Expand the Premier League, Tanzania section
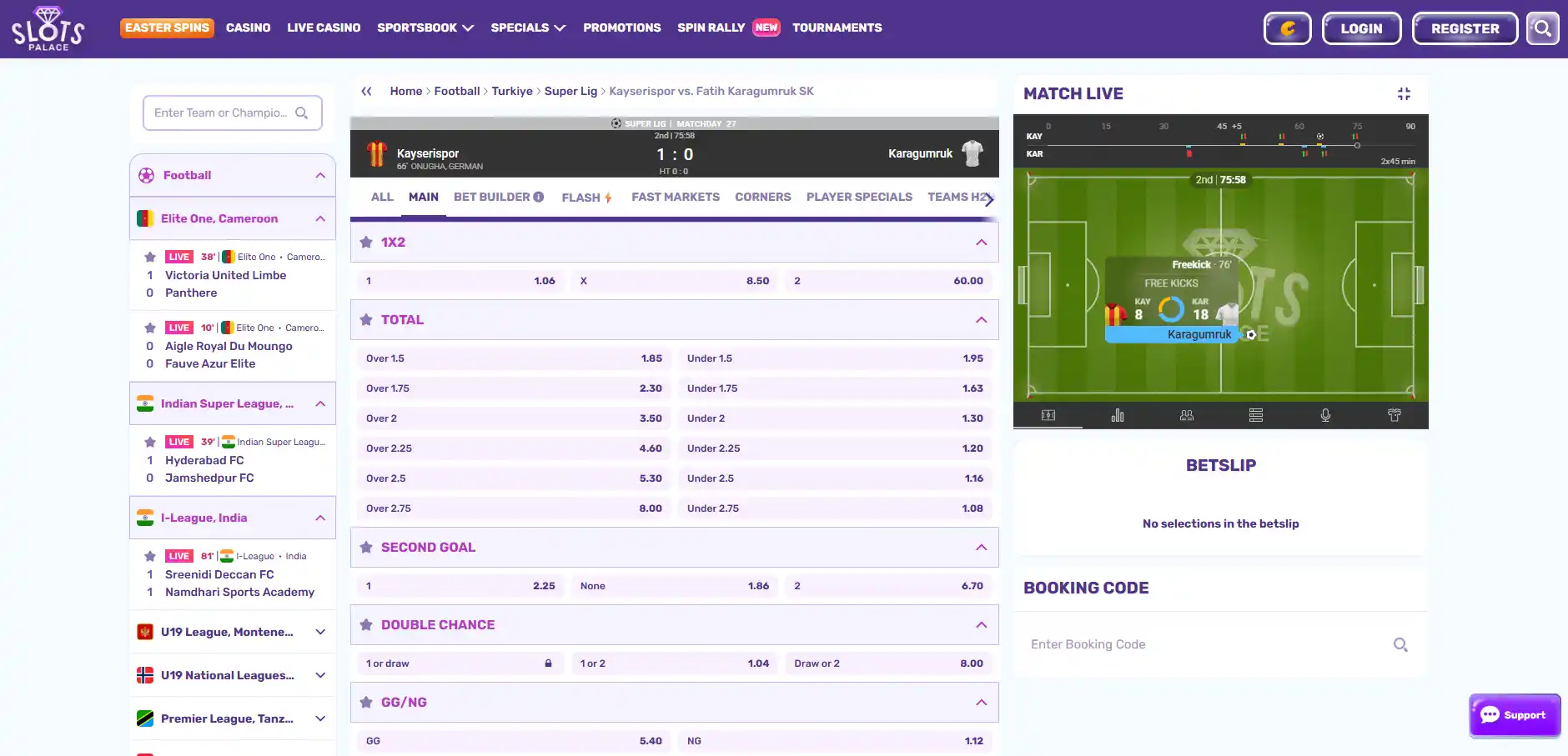The image size is (1568, 756). point(320,718)
